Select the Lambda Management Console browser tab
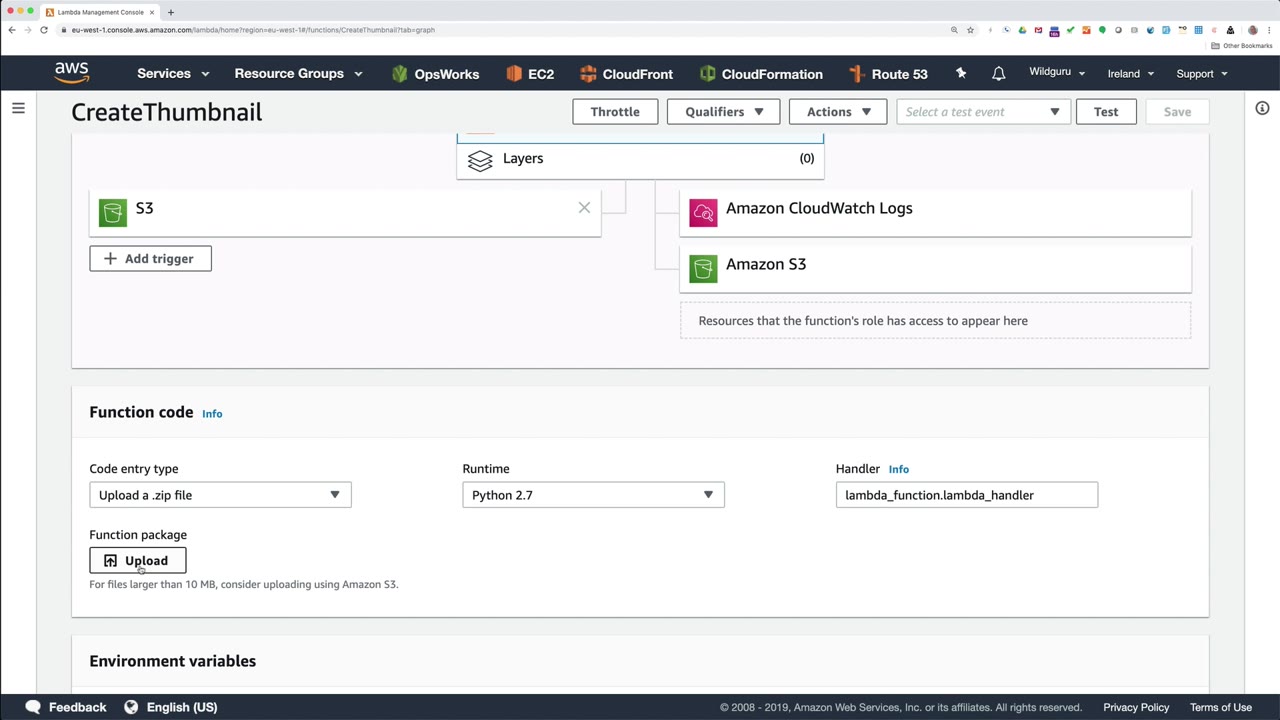Image resolution: width=1280 pixels, height=720 pixels. [100, 12]
